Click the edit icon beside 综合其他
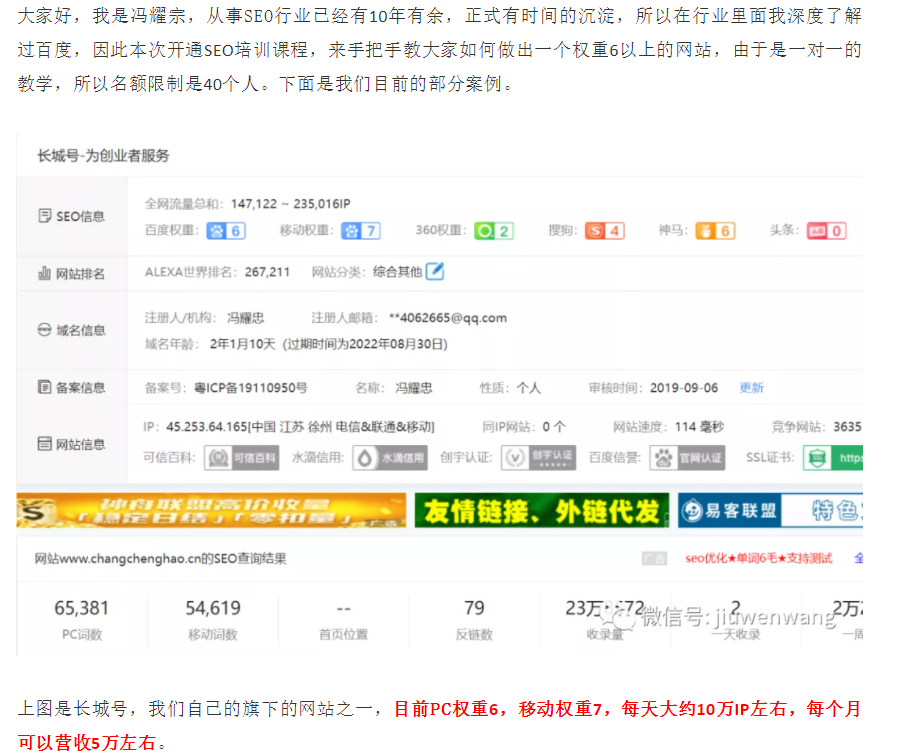Screen dimensions: 902x753 pyautogui.click(x=435, y=271)
